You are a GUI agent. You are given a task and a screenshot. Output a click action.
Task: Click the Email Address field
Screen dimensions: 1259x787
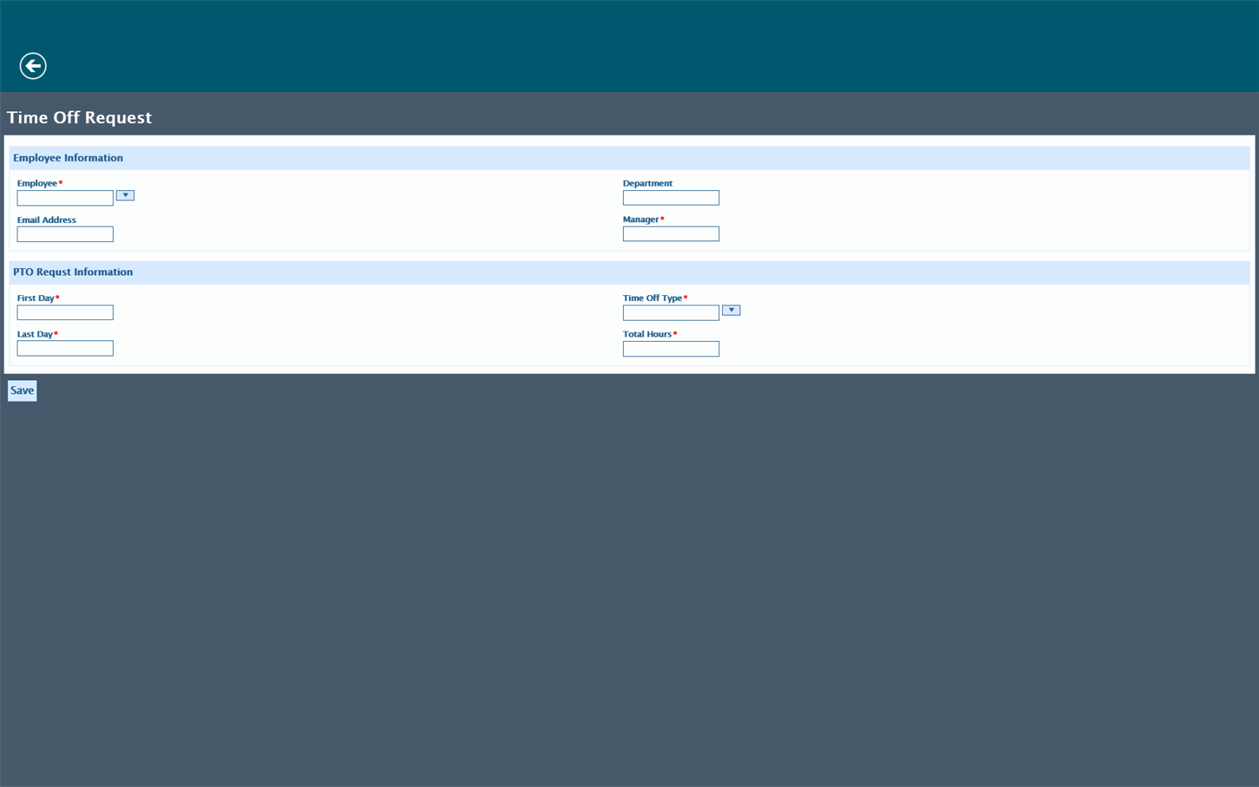pos(64,233)
